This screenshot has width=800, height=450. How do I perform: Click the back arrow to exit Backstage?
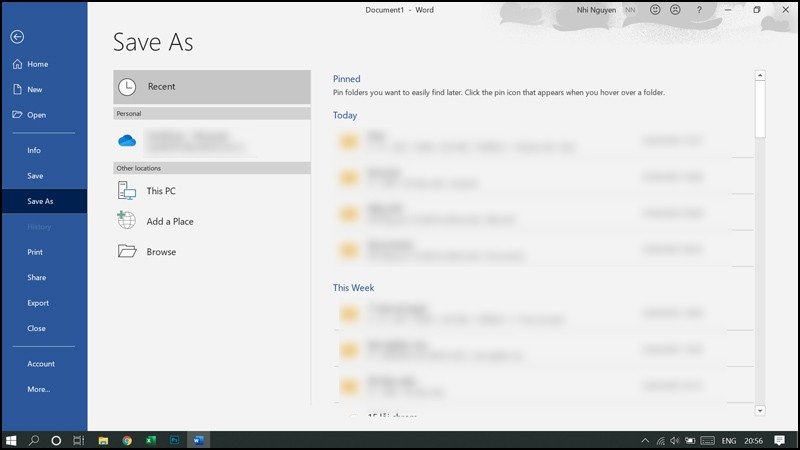(17, 37)
